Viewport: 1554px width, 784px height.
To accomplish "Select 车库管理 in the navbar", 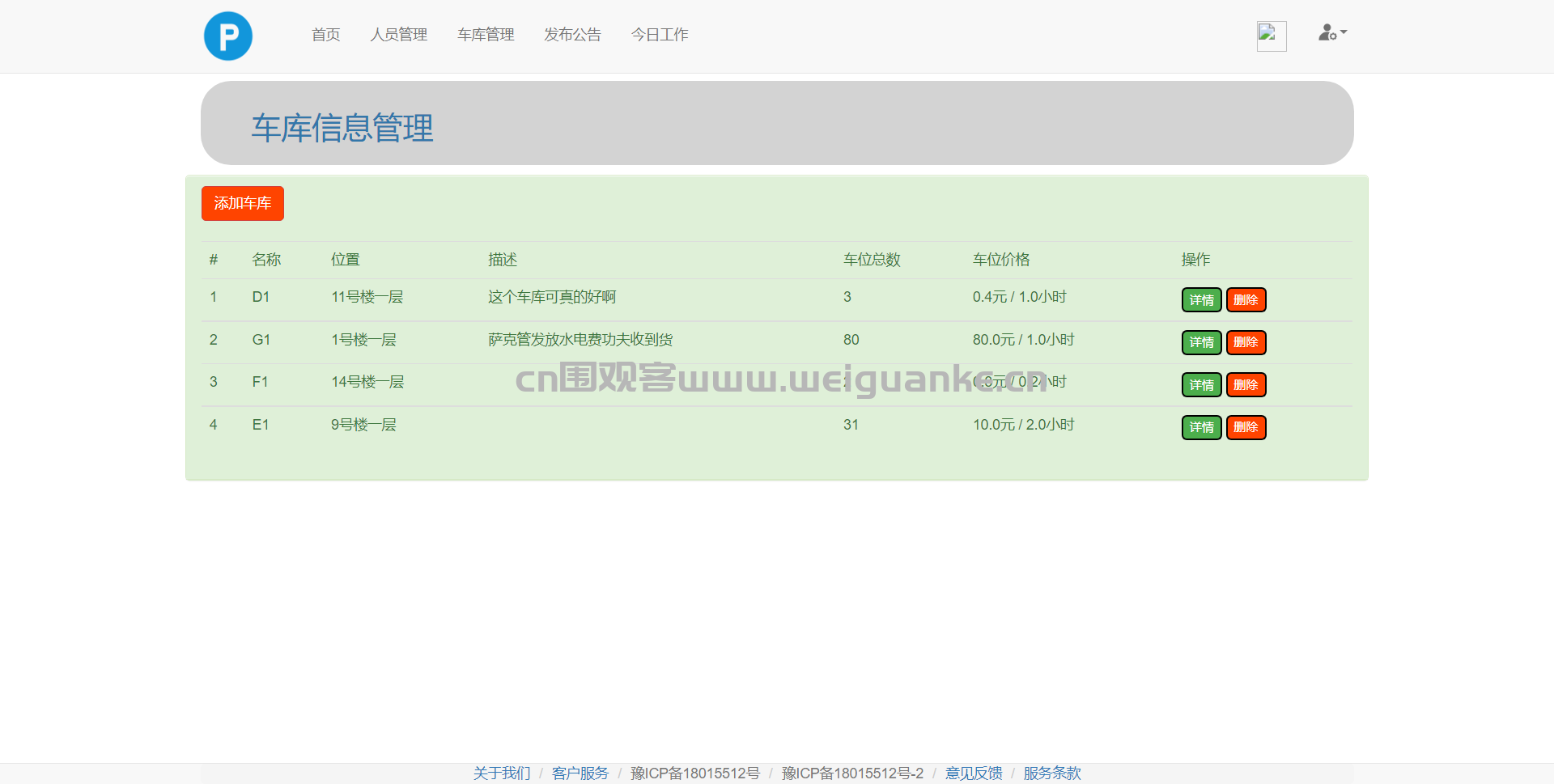I will pos(486,35).
